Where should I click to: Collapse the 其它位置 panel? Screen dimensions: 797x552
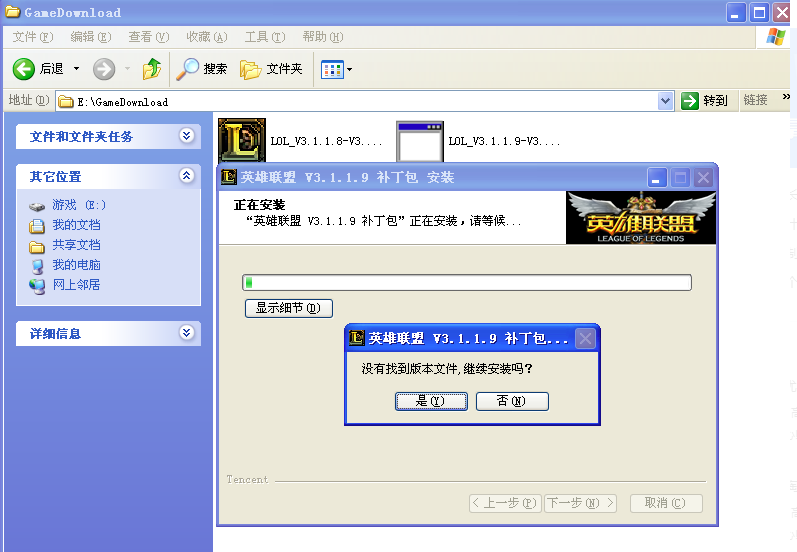pyautogui.click(x=186, y=176)
